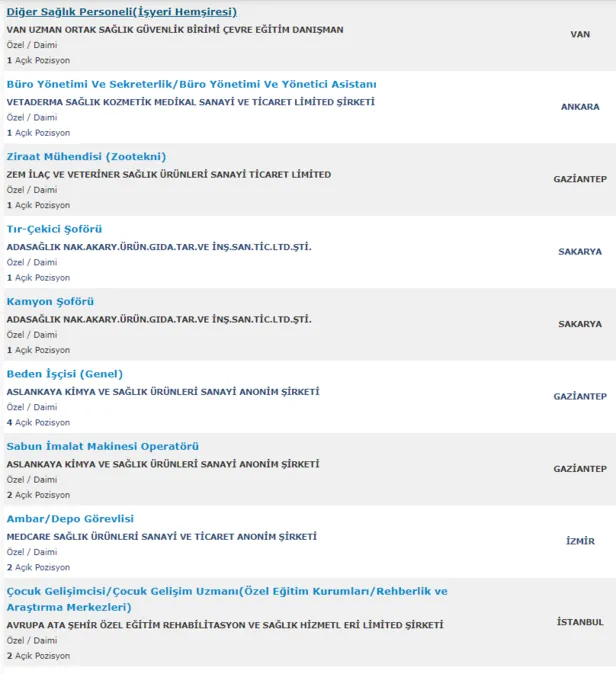The height and width of the screenshot is (674, 616).
Task: Open the Ambar/Depo Görevlisi job posting
Action: pyautogui.click(x=70, y=519)
